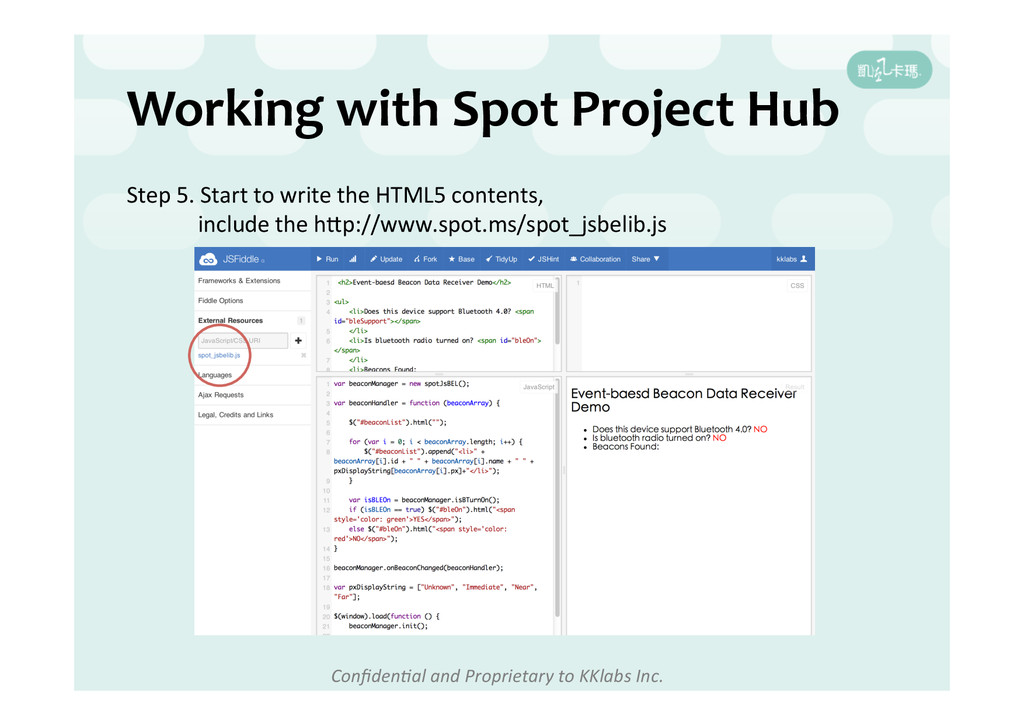1024x724 pixels.
Task: Click code line "var beaconManager = new spotJsBEL();"
Action: click(401, 384)
